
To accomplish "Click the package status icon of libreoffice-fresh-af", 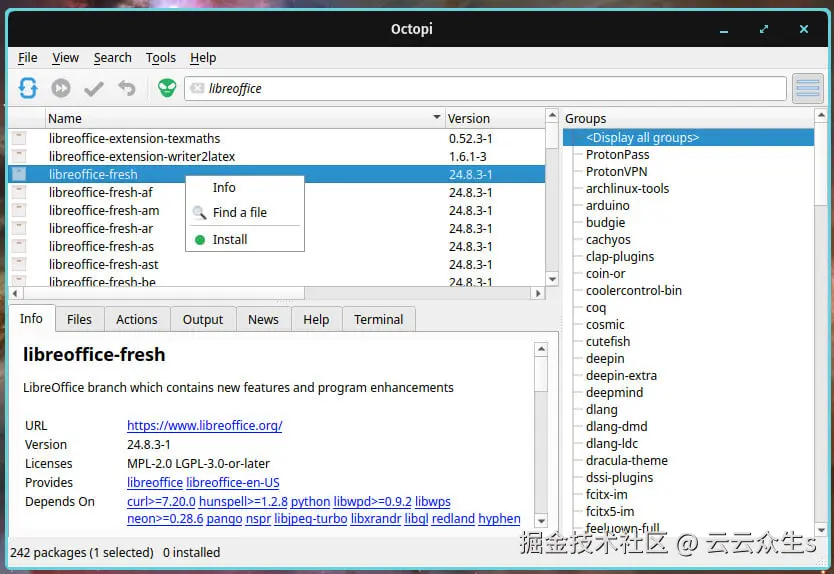I will 19,192.
